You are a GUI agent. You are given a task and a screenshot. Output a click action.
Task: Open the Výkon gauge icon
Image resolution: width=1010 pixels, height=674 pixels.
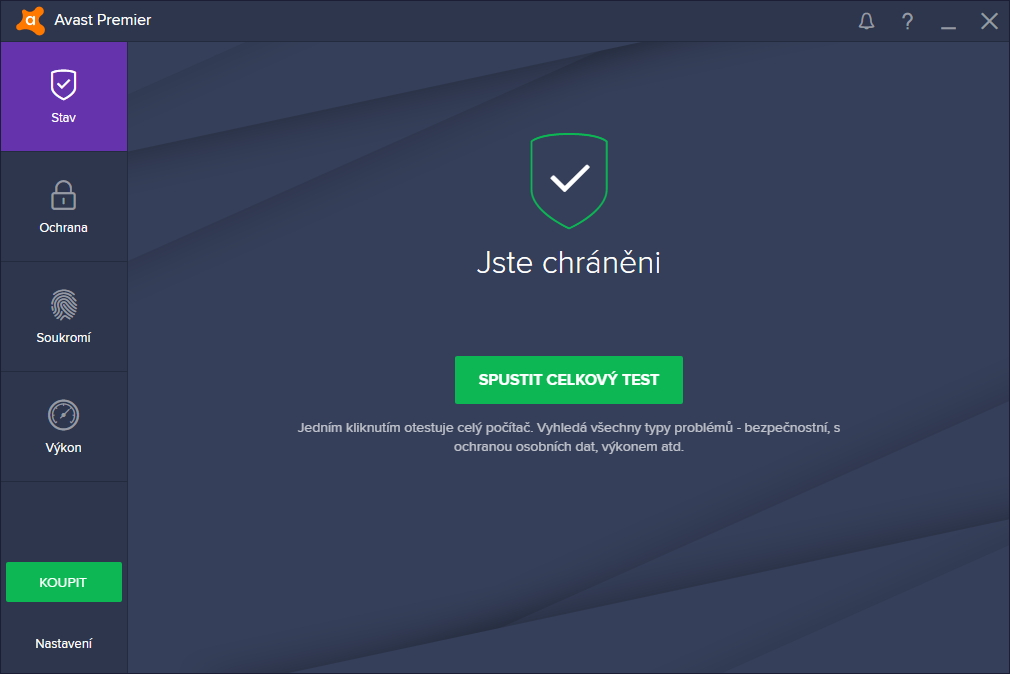pyautogui.click(x=63, y=415)
